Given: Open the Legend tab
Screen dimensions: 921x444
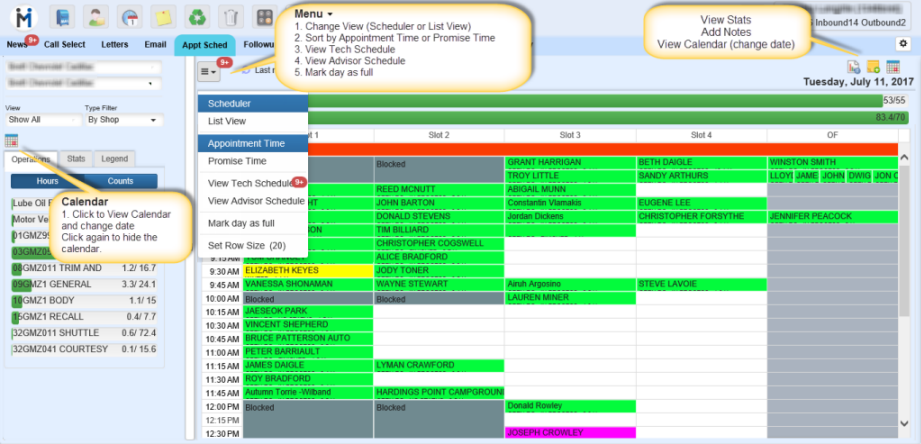Looking at the screenshot, I should 114,158.
